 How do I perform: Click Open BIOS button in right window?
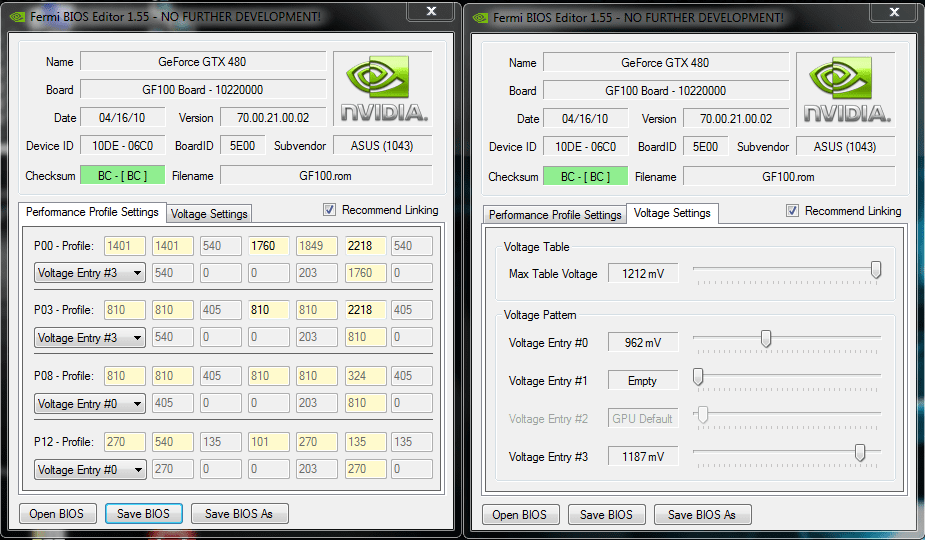[519, 515]
